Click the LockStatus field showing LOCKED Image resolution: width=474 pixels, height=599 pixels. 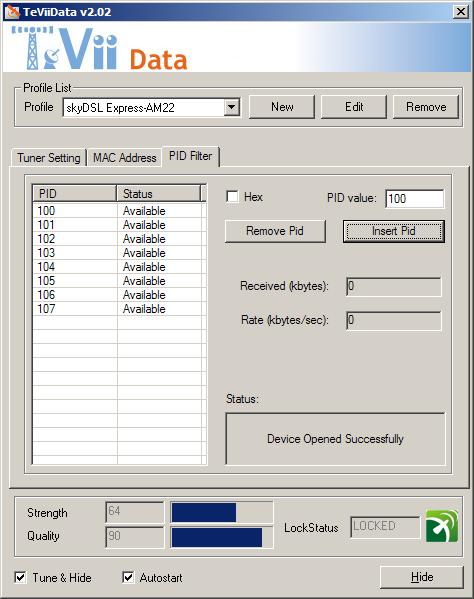[385, 527]
